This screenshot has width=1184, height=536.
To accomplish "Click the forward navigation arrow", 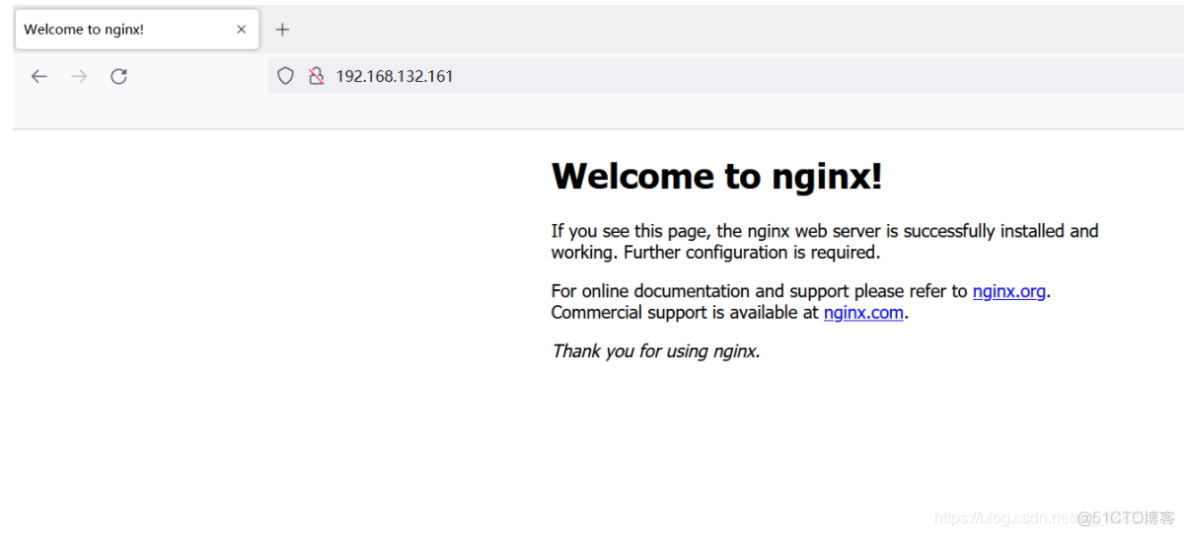I will click(79, 76).
